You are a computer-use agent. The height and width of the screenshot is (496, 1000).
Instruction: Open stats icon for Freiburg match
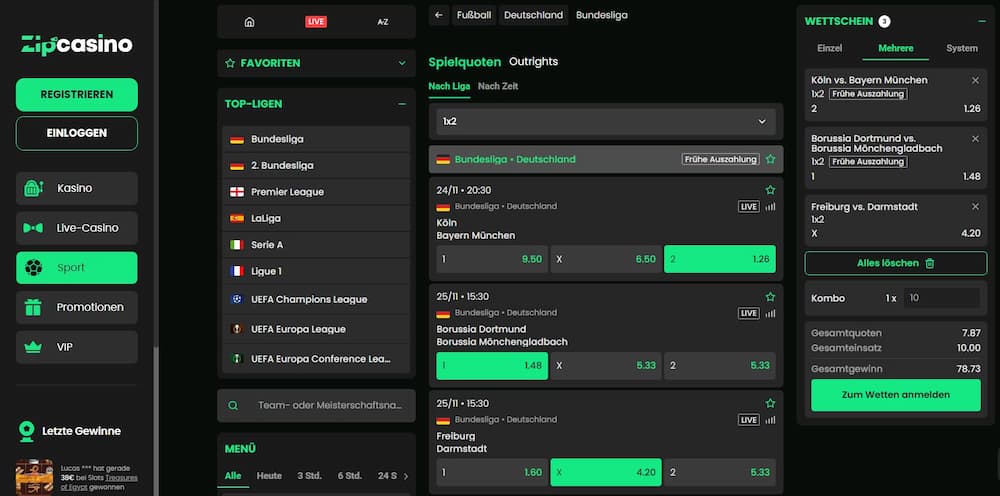pos(770,419)
